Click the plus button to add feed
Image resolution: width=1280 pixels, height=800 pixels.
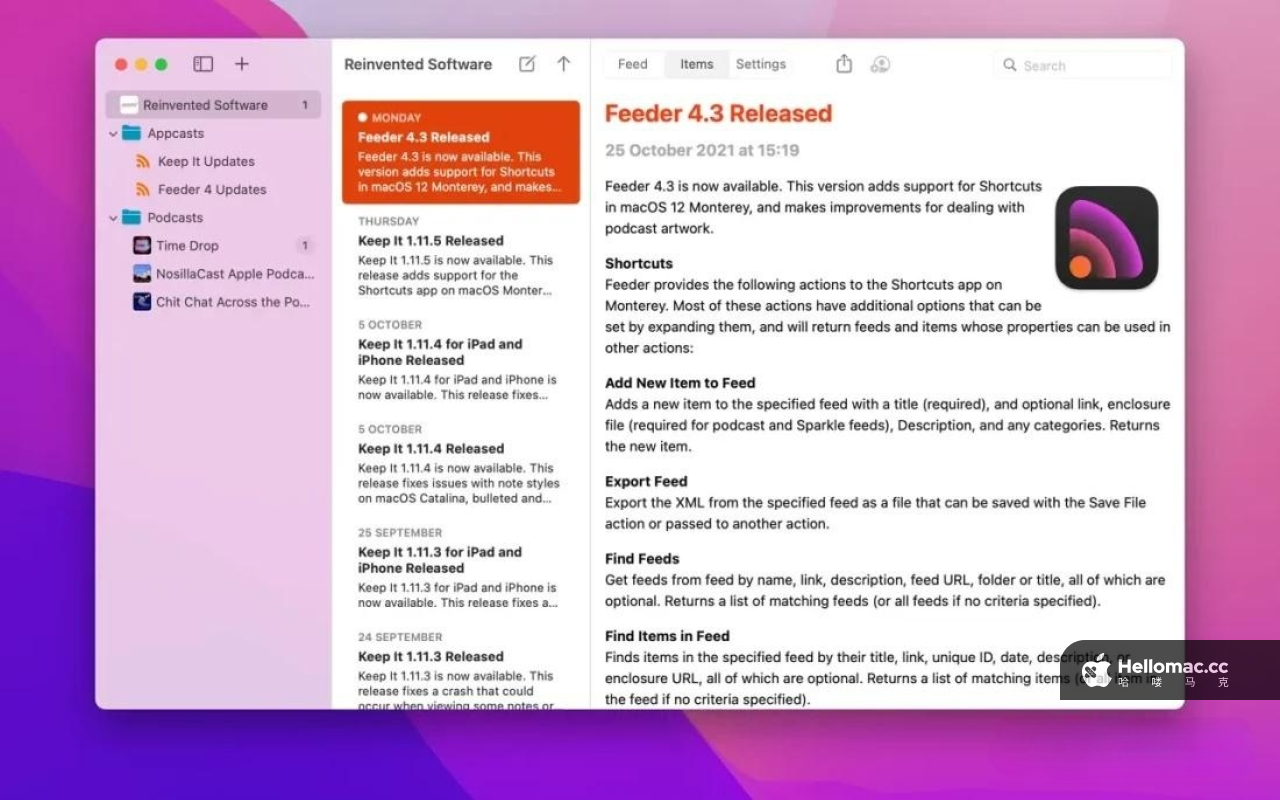[242, 64]
